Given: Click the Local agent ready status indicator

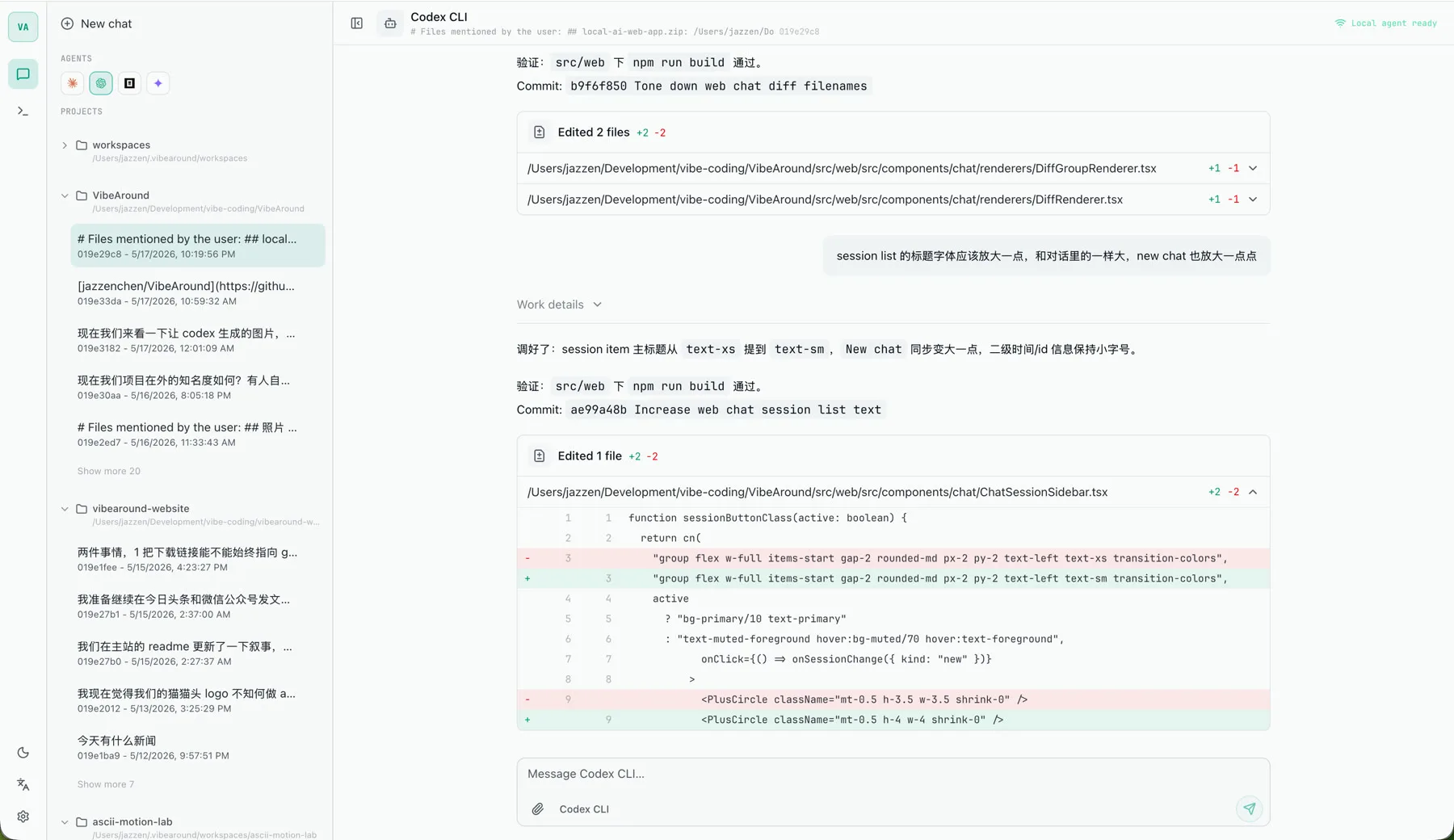Looking at the screenshot, I should pos(1386,23).
